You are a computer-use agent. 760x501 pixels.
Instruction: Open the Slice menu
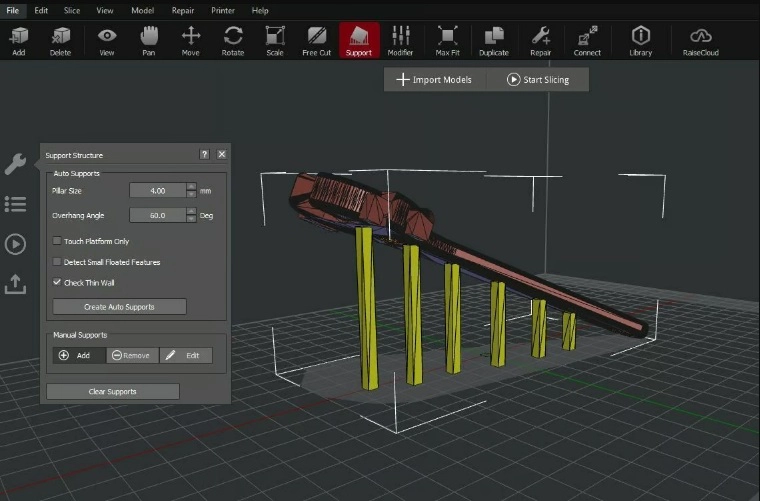tap(72, 10)
